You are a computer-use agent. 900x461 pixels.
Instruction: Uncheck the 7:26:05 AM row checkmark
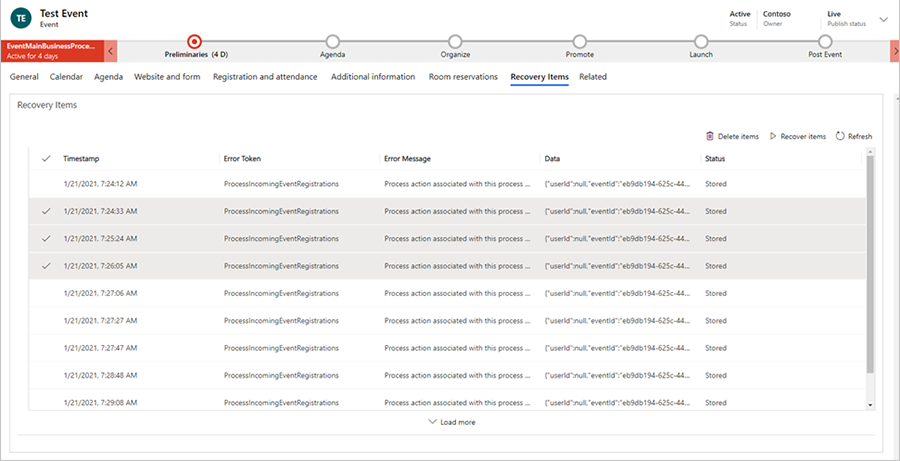(46, 266)
